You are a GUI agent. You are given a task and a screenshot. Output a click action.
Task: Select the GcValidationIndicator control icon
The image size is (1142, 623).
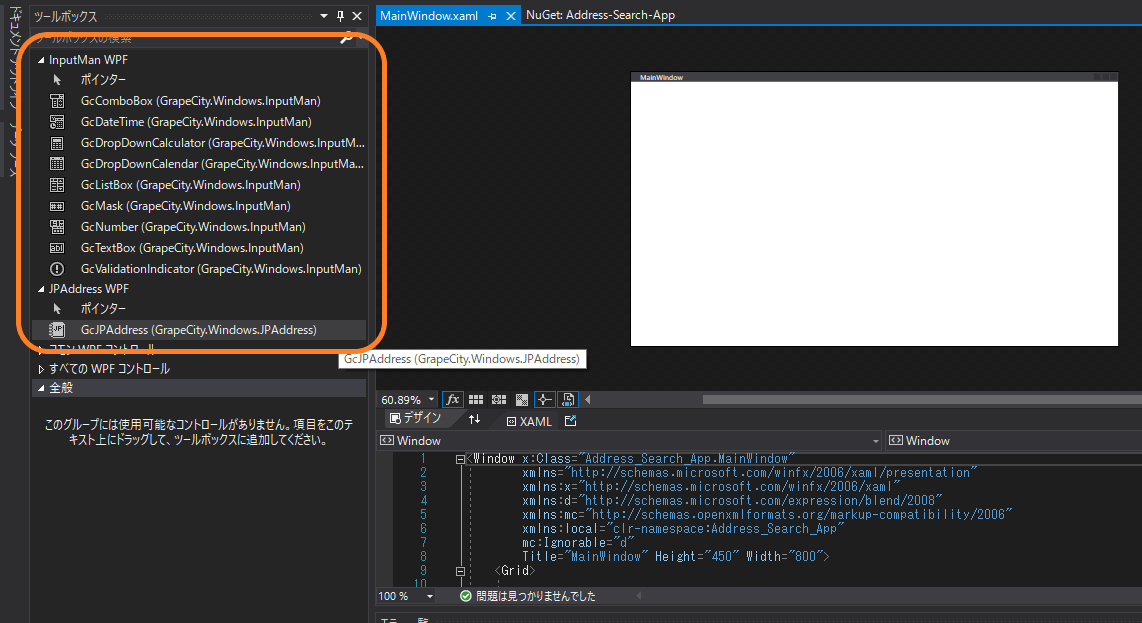pyautogui.click(x=57, y=269)
